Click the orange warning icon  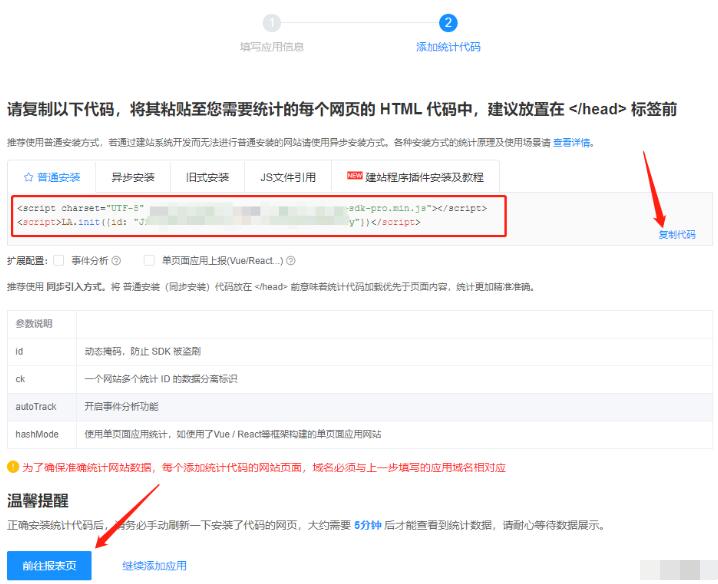(13, 466)
